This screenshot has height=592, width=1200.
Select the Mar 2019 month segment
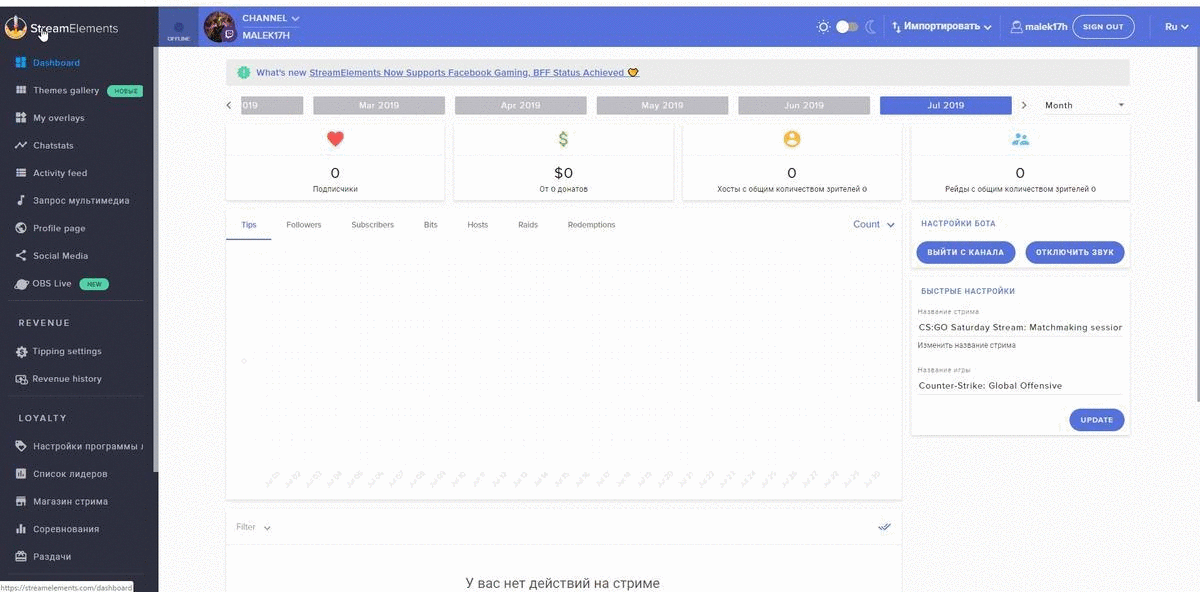pyautogui.click(x=379, y=105)
